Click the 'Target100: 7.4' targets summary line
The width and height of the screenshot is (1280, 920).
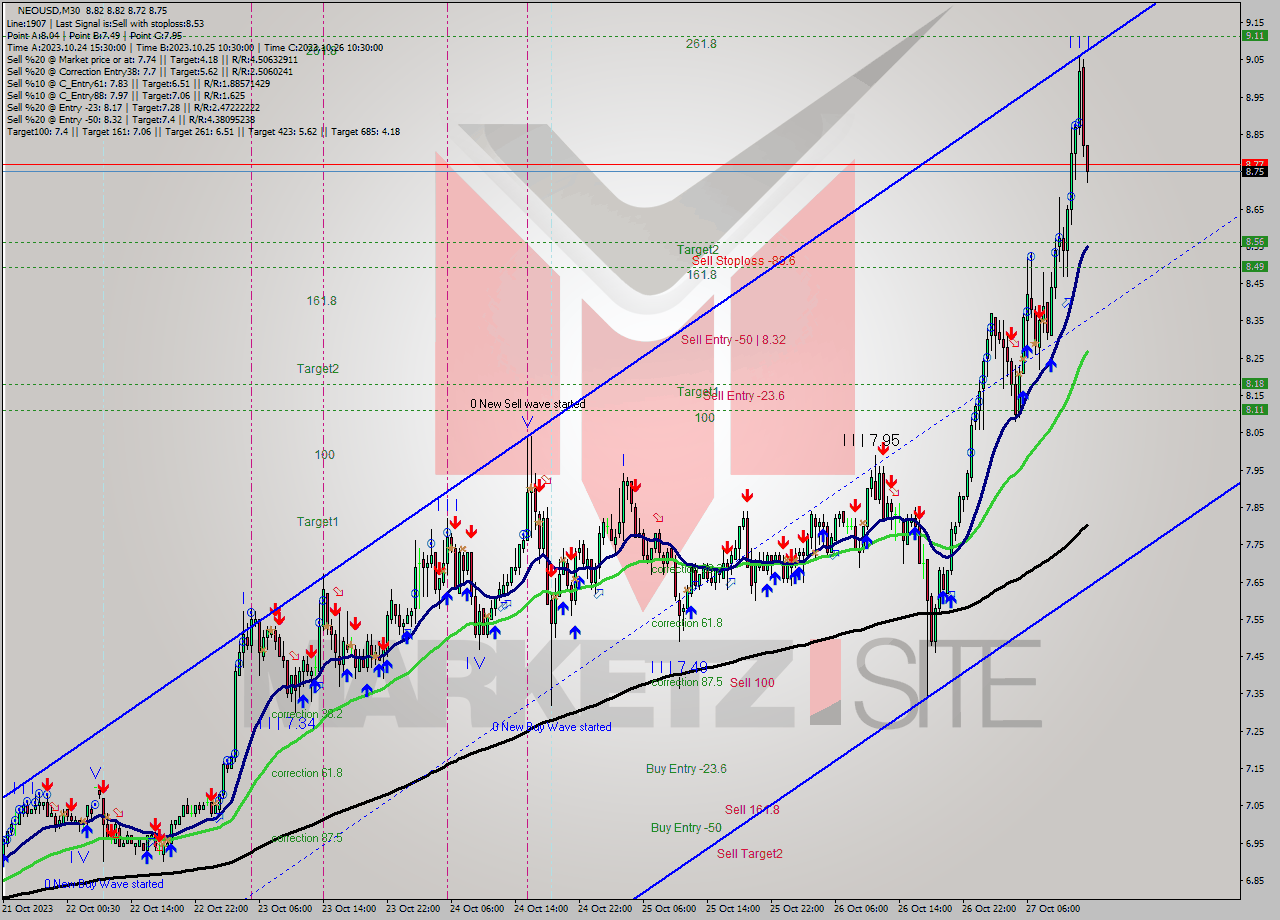(x=203, y=131)
